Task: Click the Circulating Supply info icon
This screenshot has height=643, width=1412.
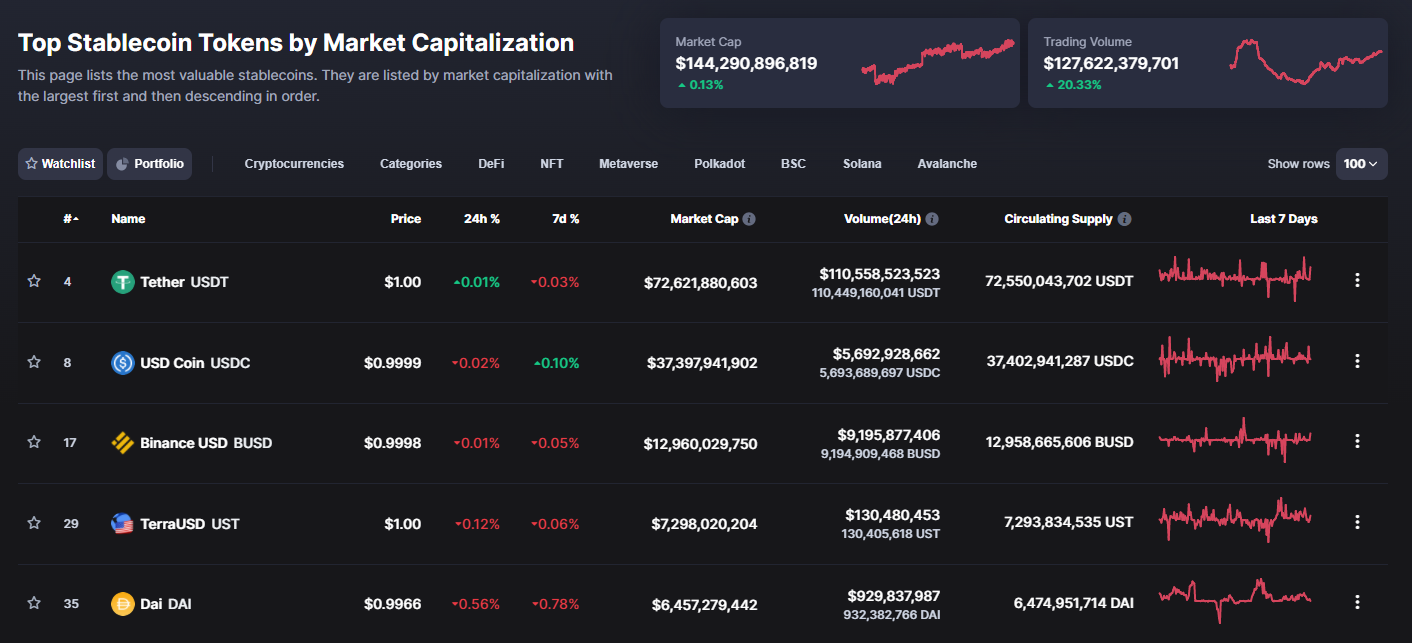Action: (x=1125, y=219)
